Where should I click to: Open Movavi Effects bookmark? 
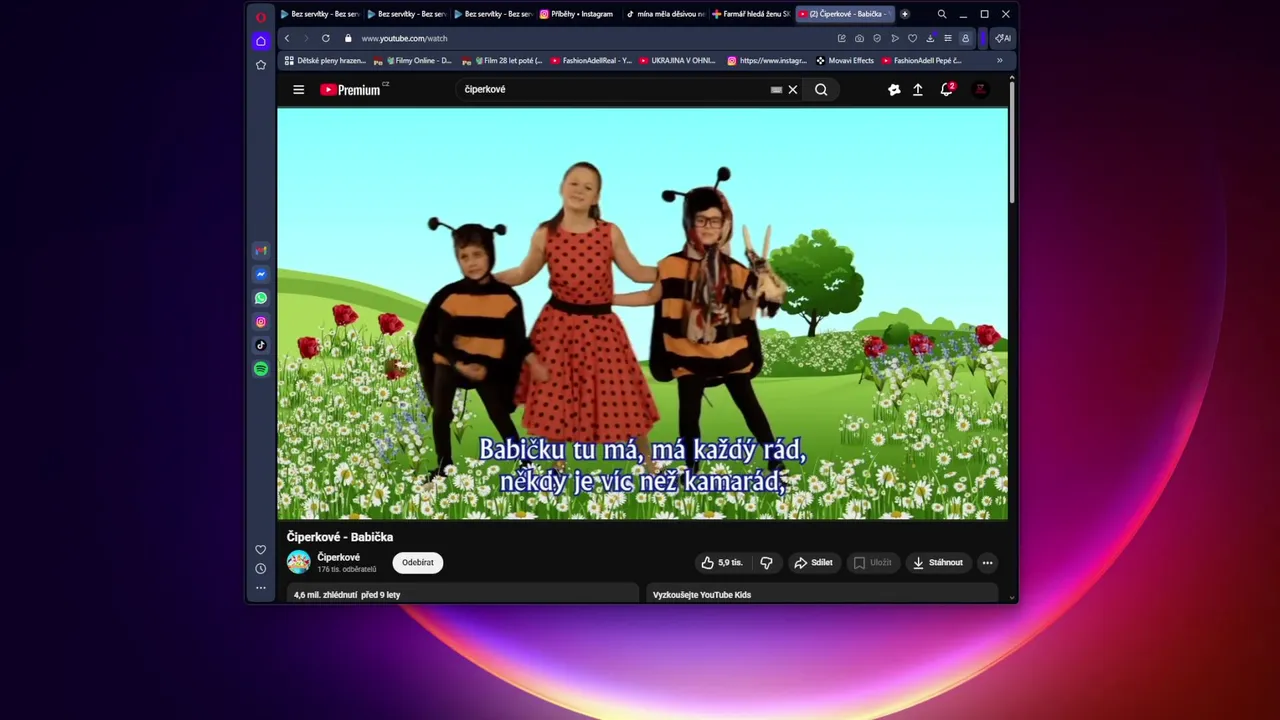click(x=845, y=60)
